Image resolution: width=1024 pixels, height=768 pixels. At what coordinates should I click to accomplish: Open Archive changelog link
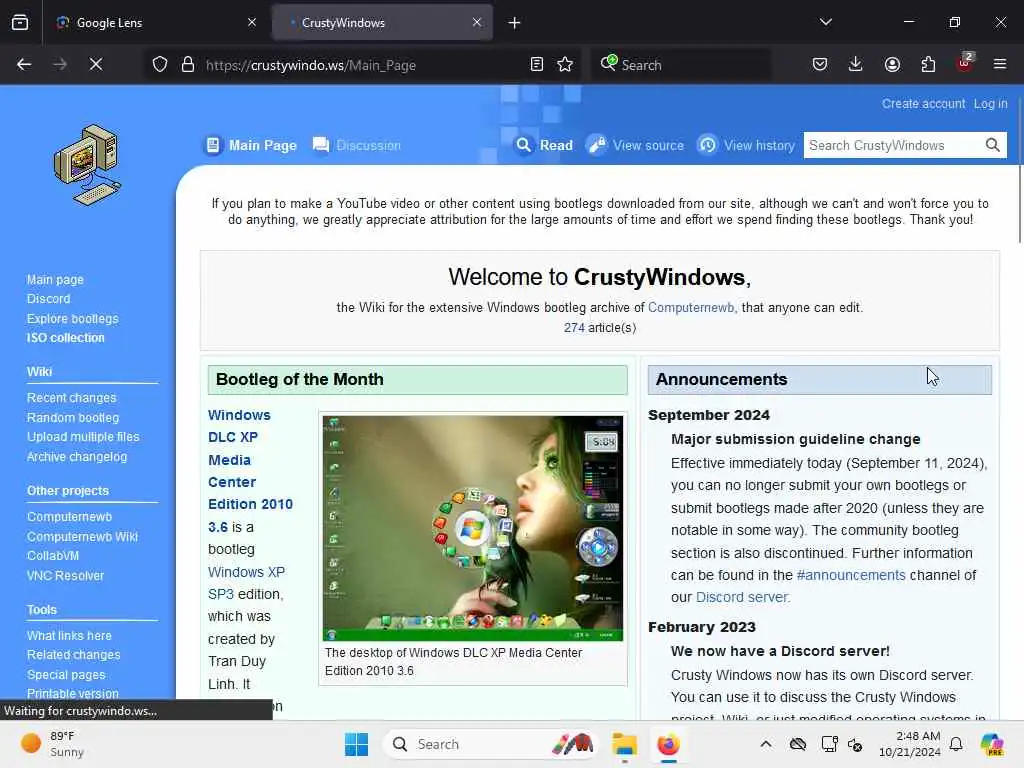click(x=76, y=456)
